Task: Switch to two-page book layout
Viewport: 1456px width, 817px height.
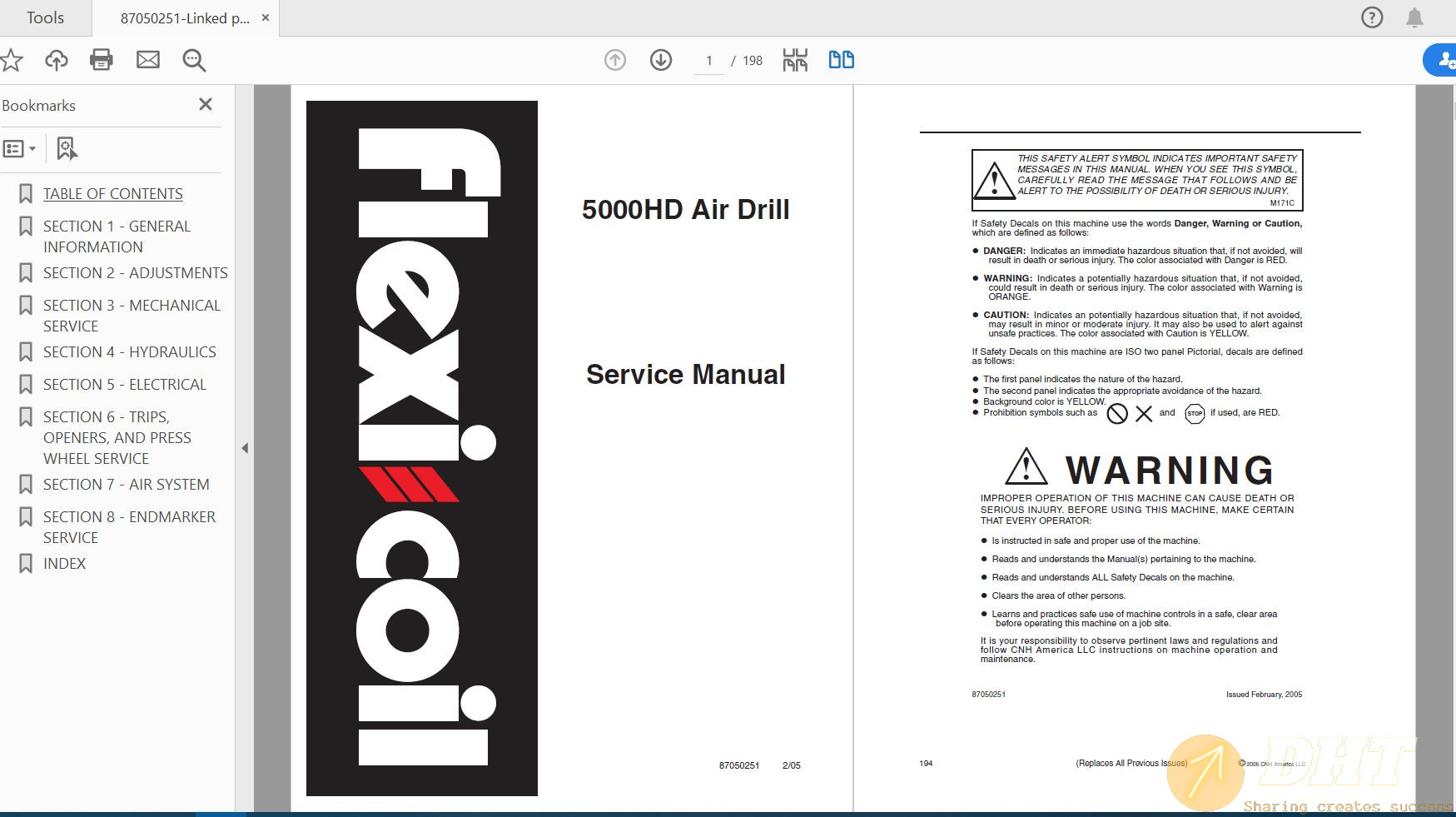Action: point(841,59)
